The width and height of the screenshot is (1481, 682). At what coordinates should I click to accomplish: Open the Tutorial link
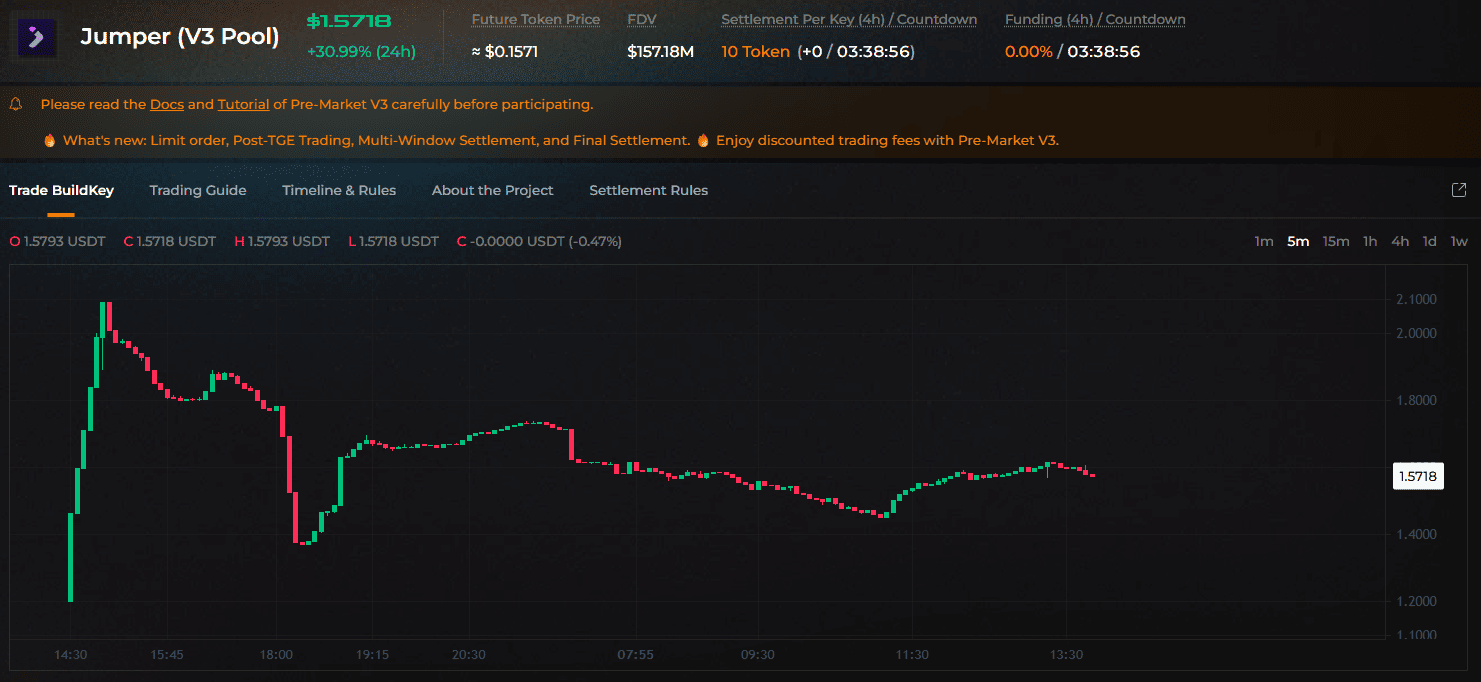point(243,104)
